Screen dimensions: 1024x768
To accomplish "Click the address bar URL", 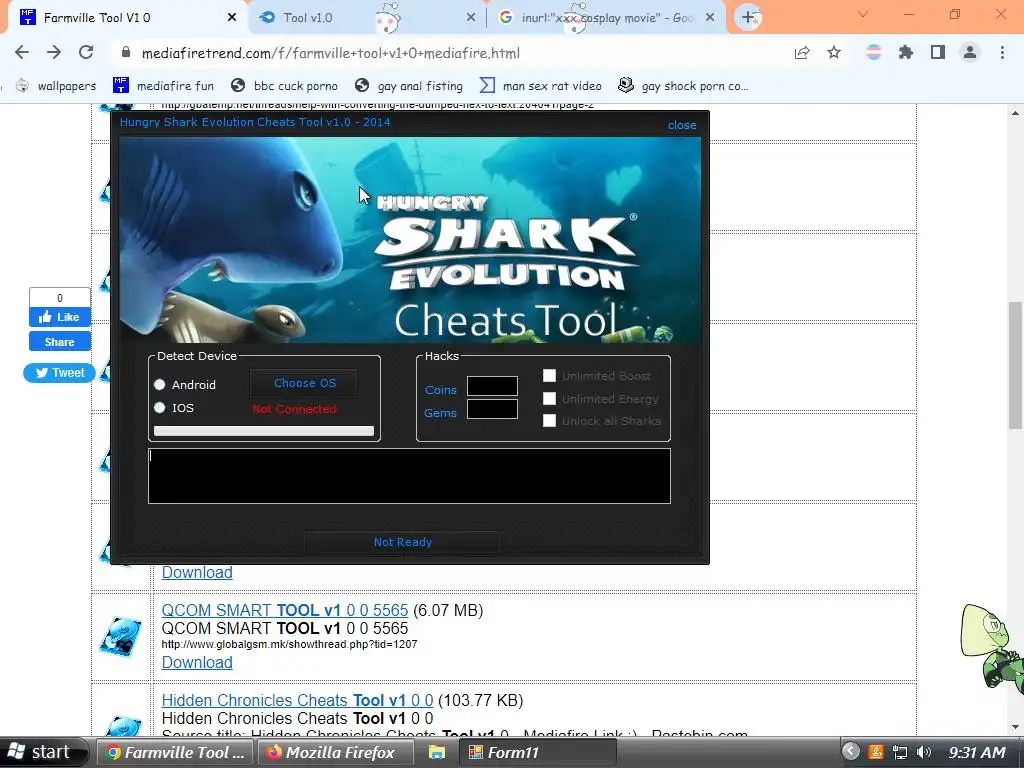I will (330, 53).
